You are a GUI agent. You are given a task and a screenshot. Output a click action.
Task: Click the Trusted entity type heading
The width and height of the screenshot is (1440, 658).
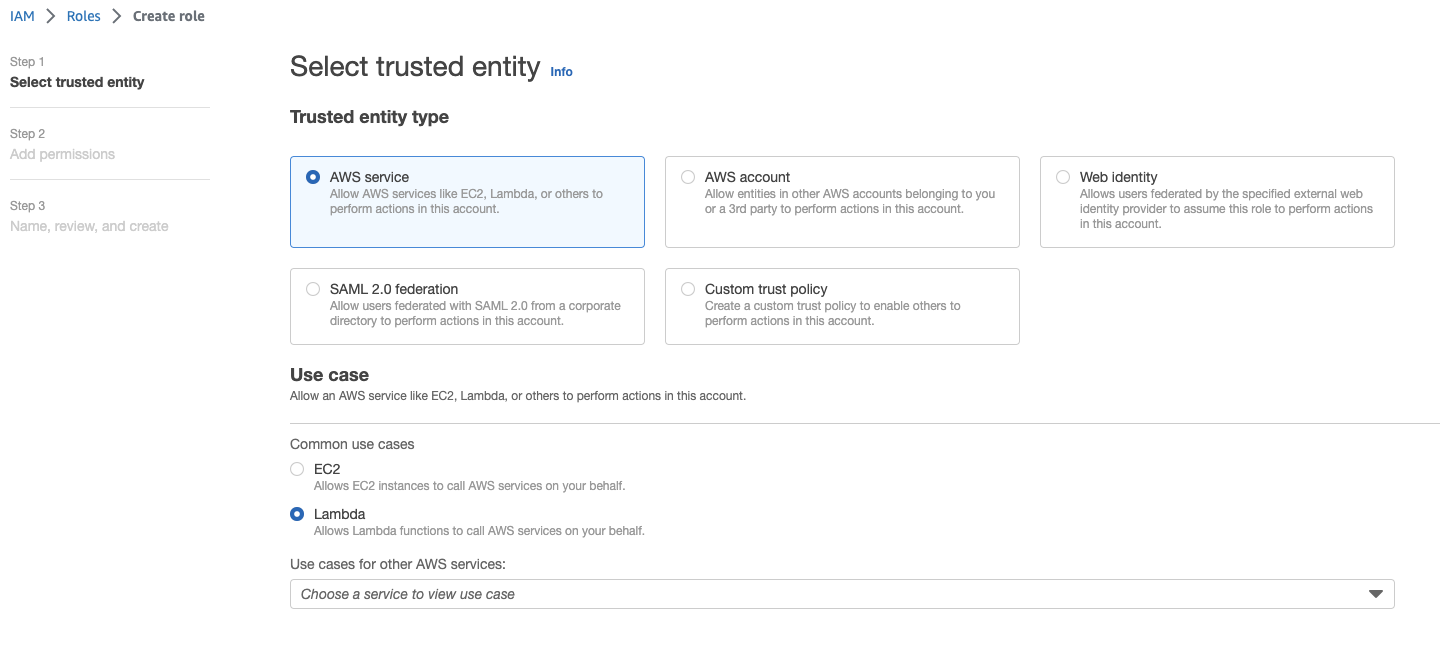(x=369, y=117)
